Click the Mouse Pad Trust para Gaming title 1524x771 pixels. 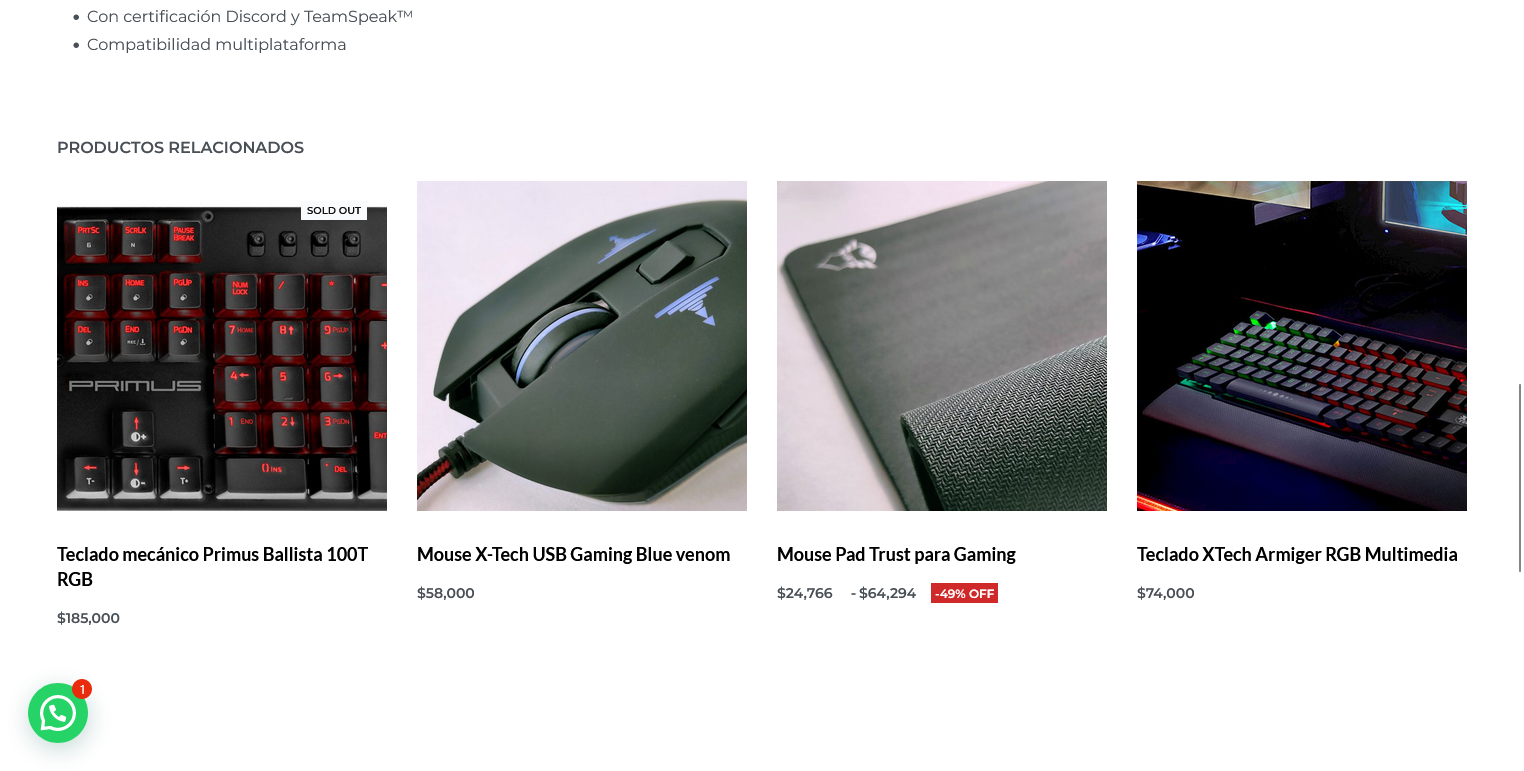(896, 555)
